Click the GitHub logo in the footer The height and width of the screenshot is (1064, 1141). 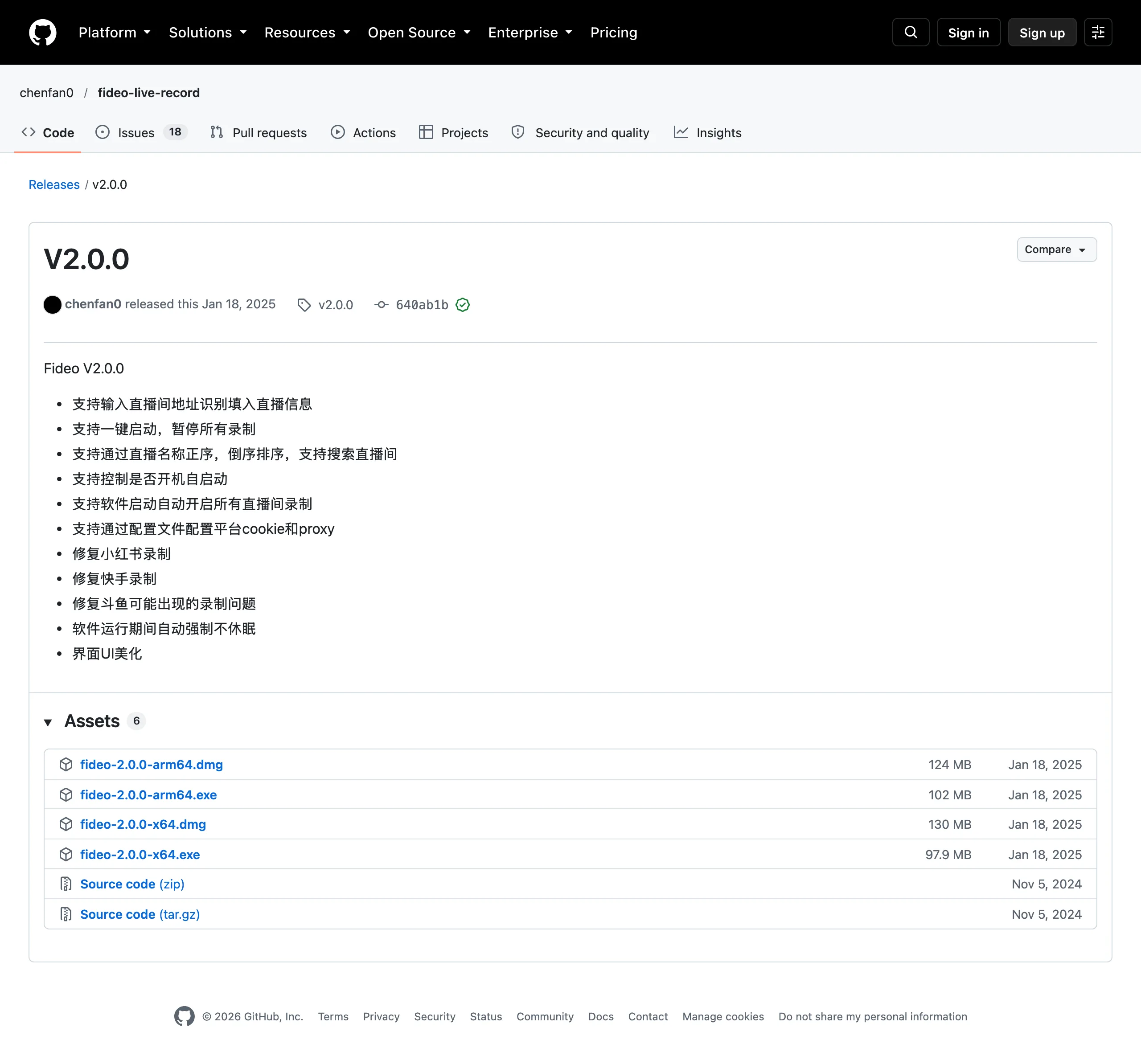pos(184,1016)
